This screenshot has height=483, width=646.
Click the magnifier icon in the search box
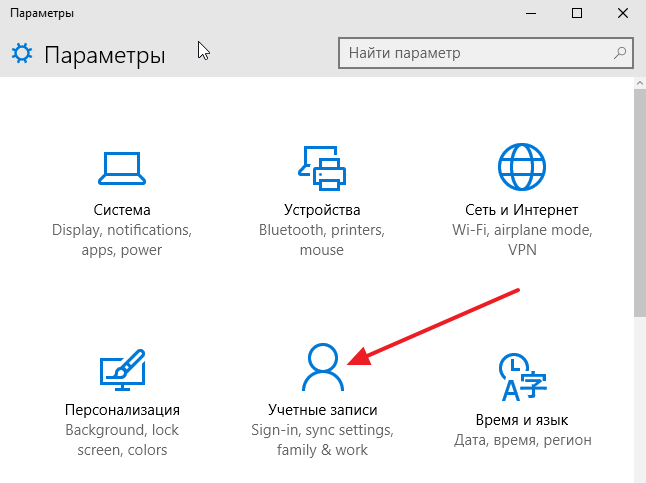click(620, 52)
